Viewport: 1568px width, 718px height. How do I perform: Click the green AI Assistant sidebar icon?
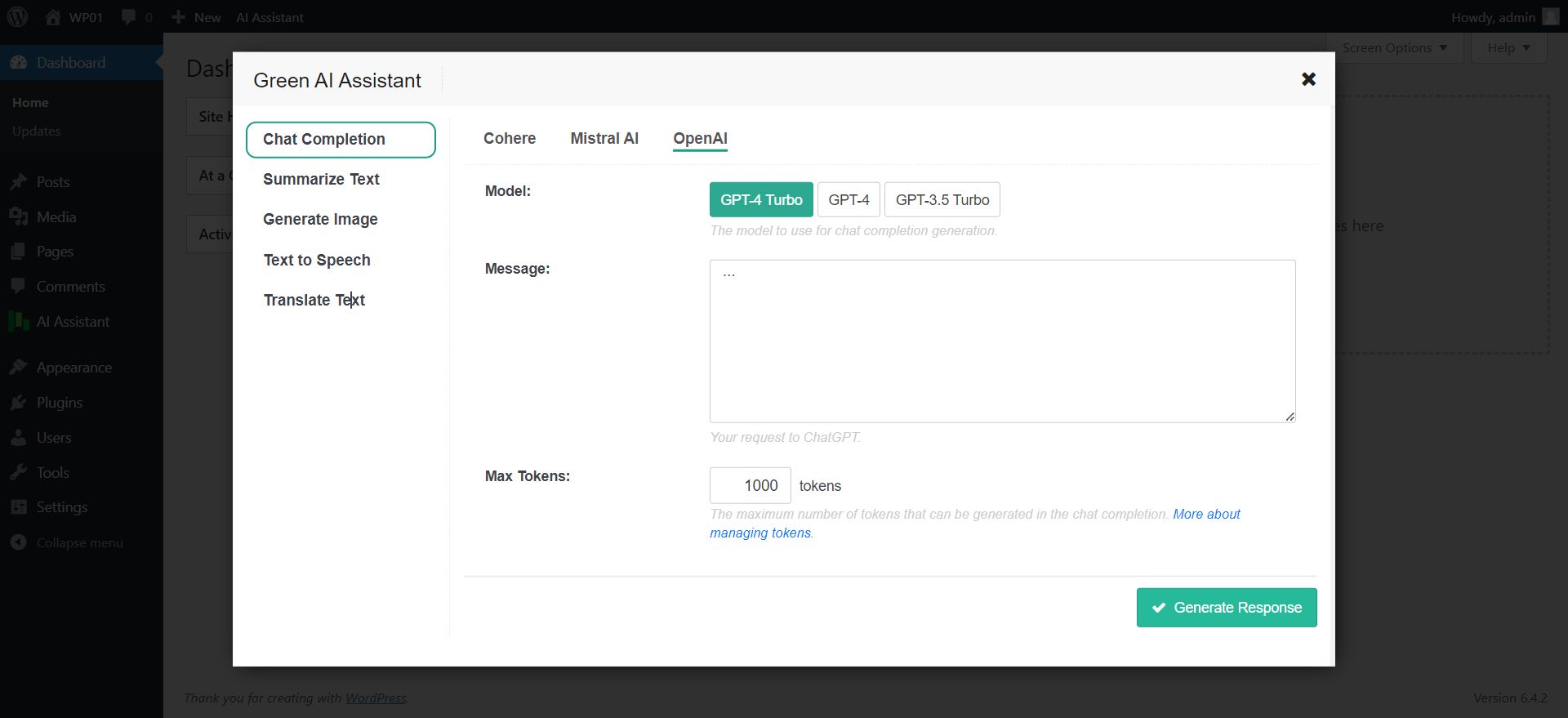19,322
